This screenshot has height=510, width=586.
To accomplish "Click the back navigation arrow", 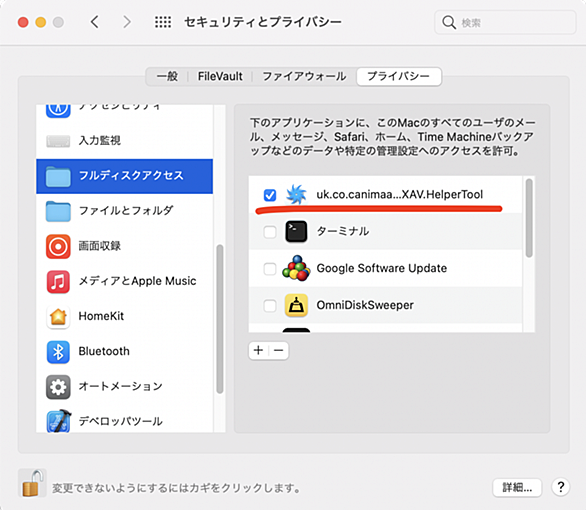I will [x=95, y=22].
